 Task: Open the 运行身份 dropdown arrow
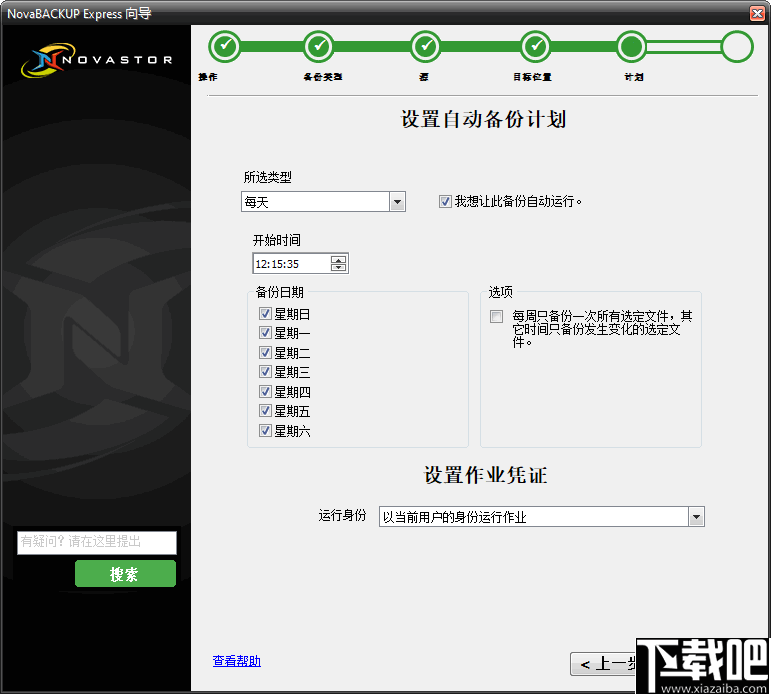696,516
